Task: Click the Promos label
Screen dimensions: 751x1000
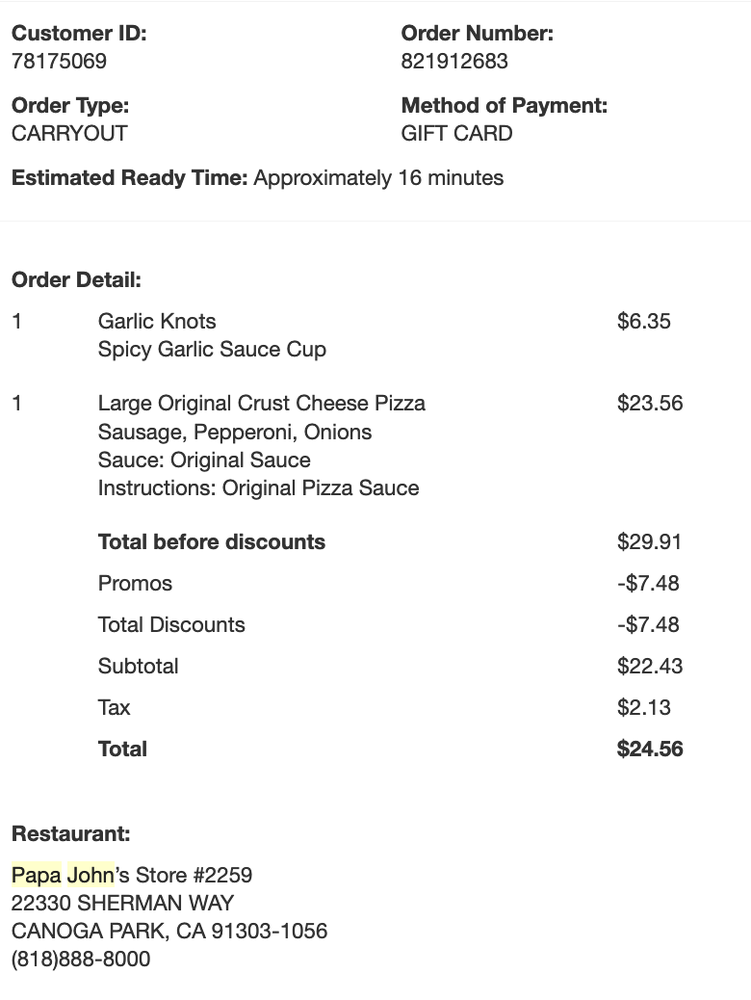Action: 135,583
